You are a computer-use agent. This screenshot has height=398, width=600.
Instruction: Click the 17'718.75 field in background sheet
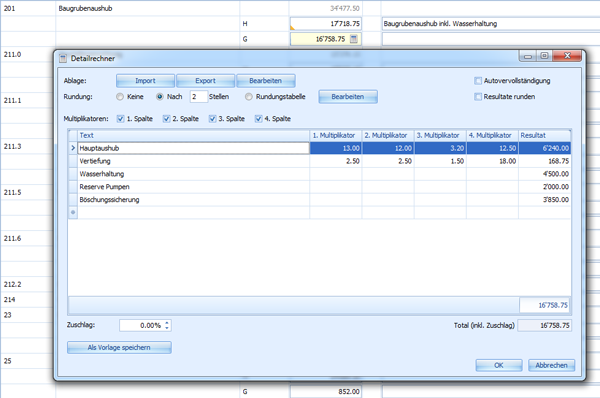[326, 24]
